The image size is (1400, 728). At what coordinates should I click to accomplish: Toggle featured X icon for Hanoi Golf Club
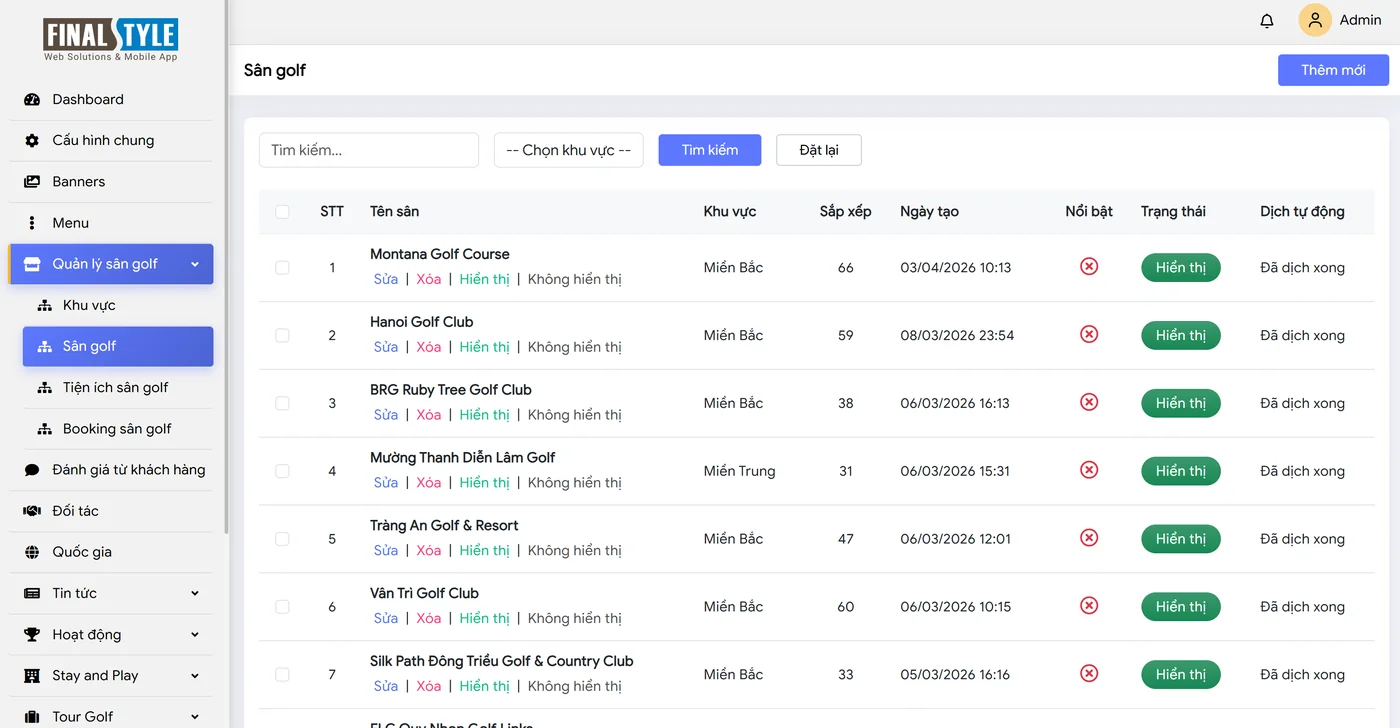1089,334
